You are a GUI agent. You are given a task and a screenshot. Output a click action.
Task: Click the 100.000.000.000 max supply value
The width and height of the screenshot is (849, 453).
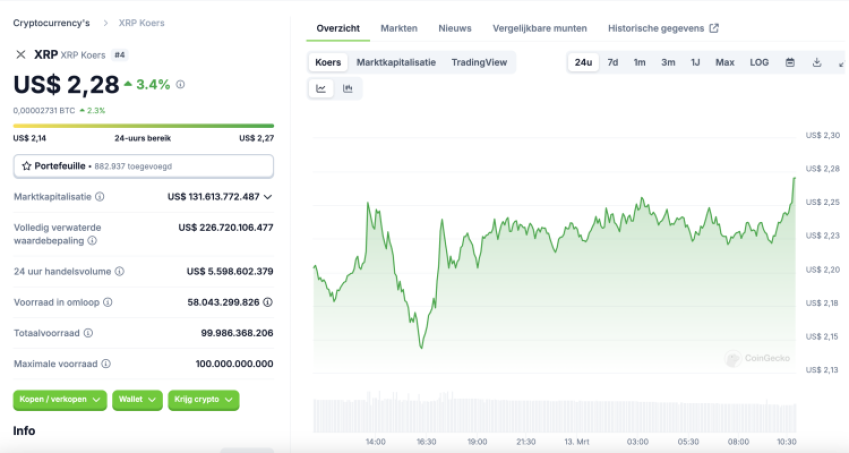tap(234, 364)
